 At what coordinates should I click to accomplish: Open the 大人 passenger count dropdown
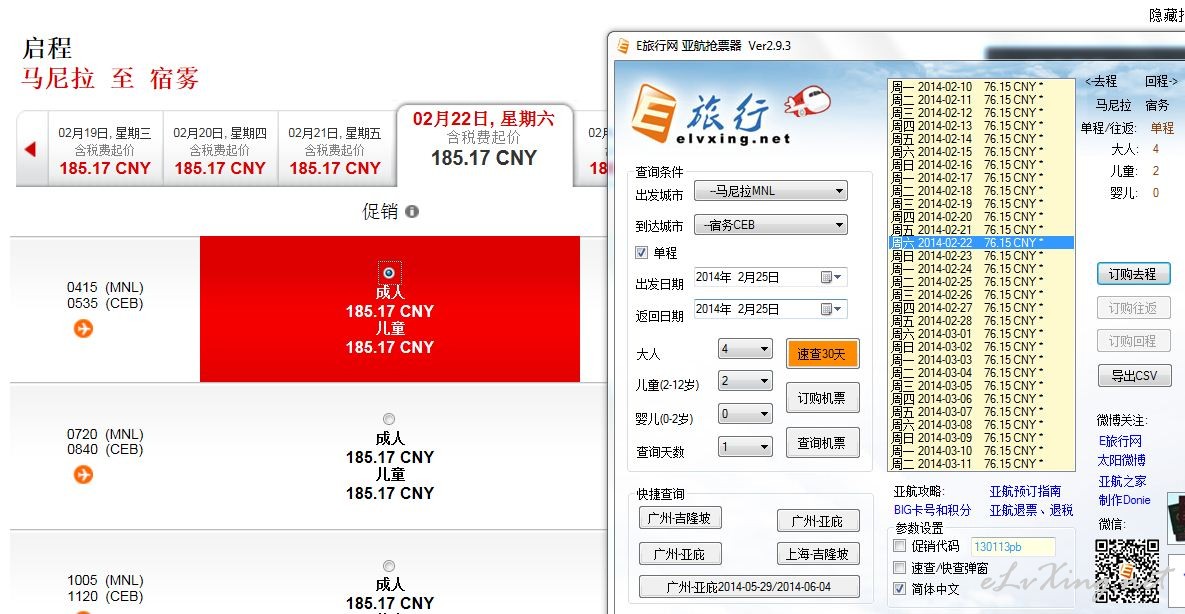[745, 349]
